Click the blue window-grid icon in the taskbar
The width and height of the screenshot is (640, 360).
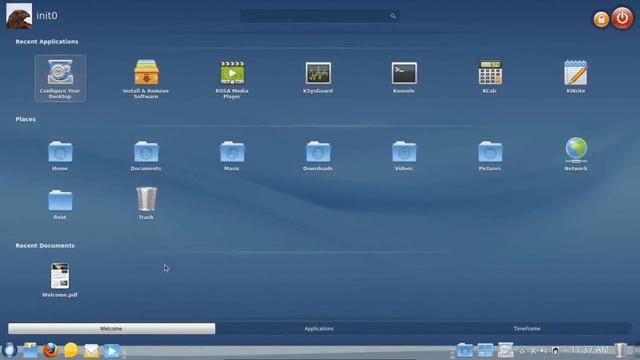(485, 350)
